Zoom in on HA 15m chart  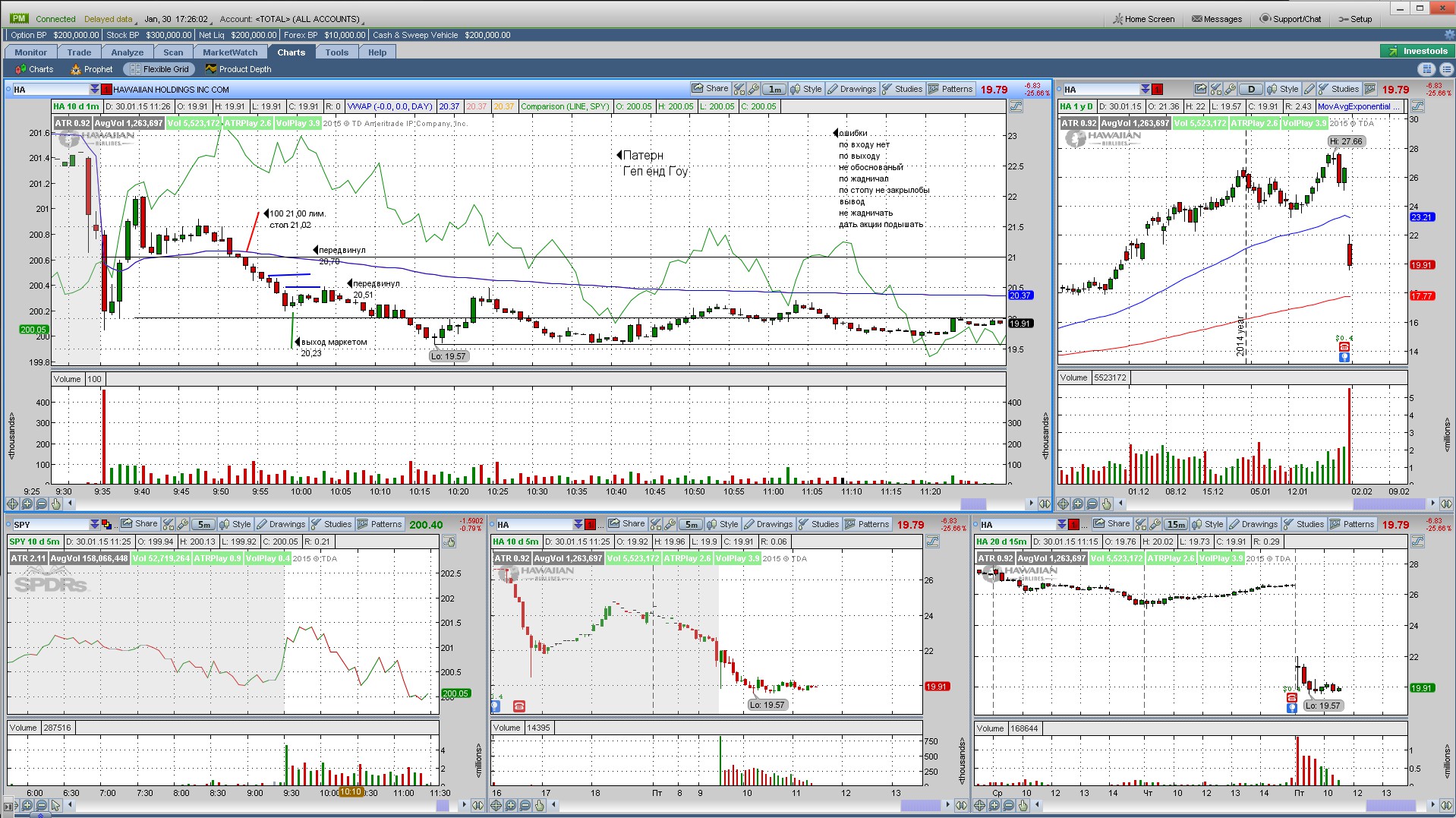click(994, 805)
